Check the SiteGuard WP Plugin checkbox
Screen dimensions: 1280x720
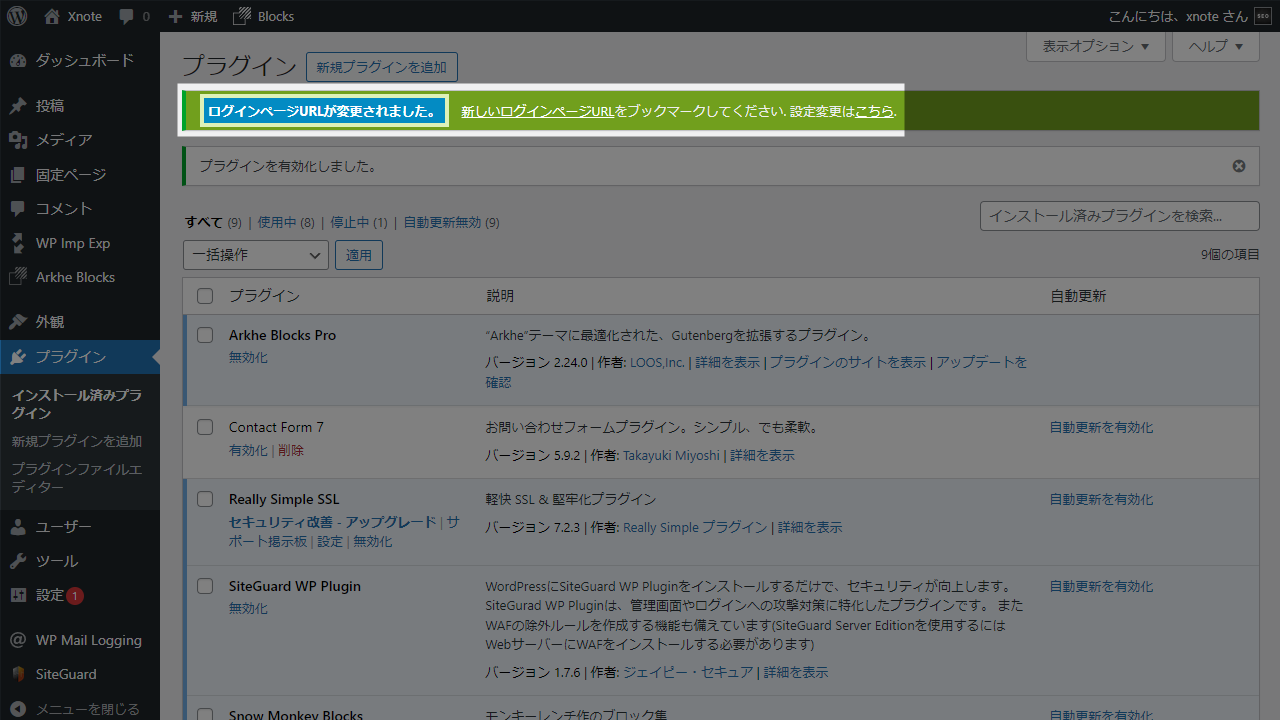205,586
